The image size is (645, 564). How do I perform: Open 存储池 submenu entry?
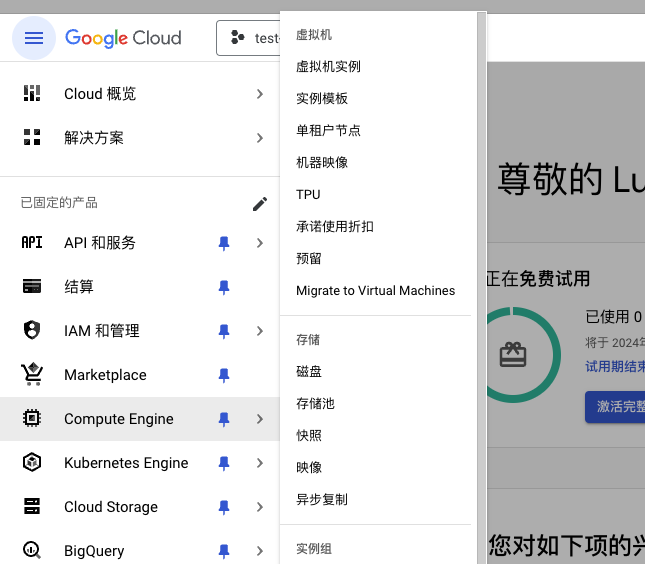pyautogui.click(x=315, y=404)
